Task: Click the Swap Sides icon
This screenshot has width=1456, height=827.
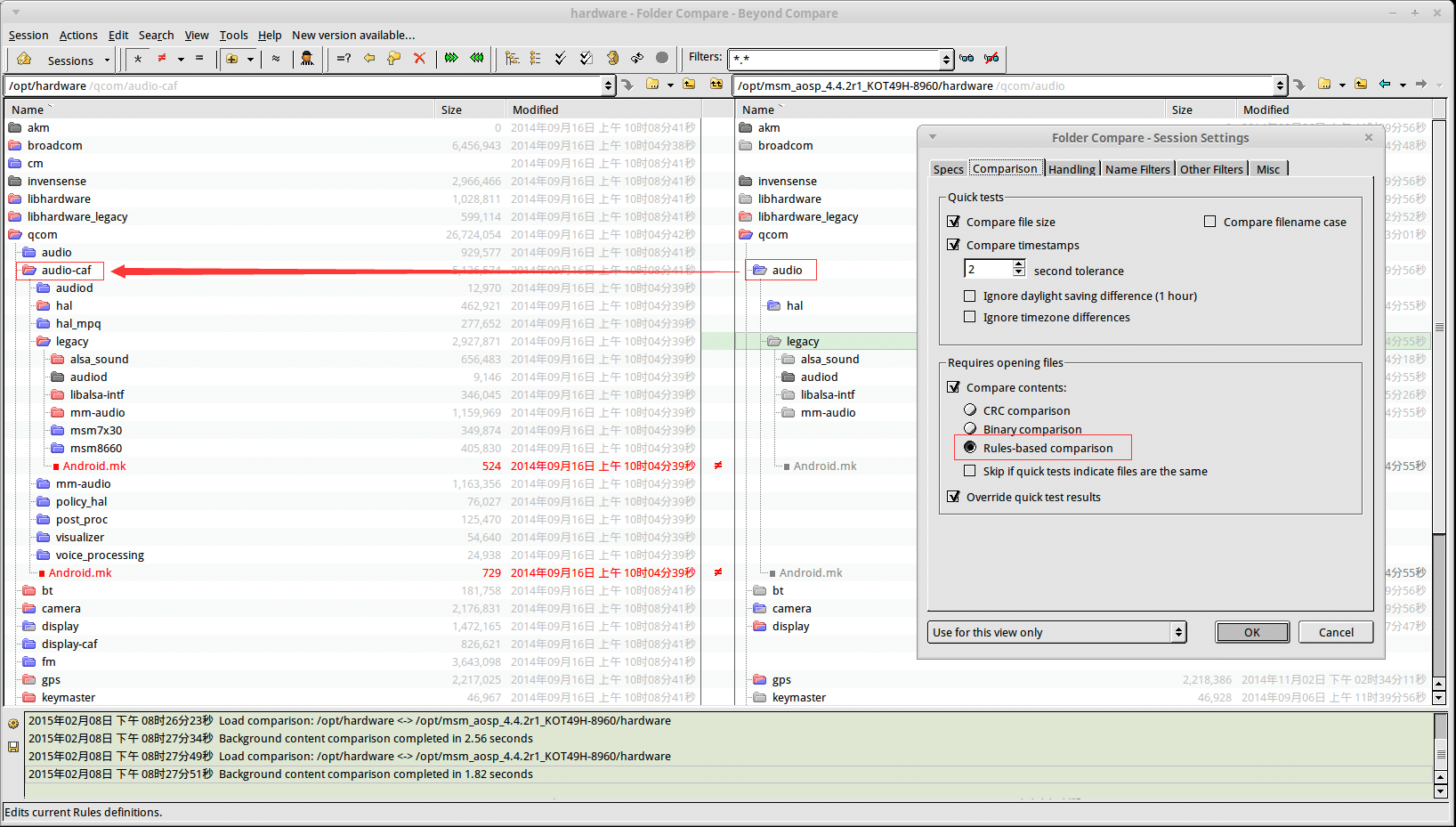Action: click(x=637, y=59)
